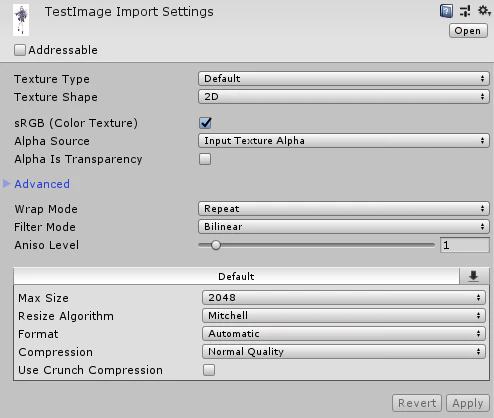Open the Wrap Mode dropdown
The height and width of the screenshot is (418, 494).
tap(344, 209)
